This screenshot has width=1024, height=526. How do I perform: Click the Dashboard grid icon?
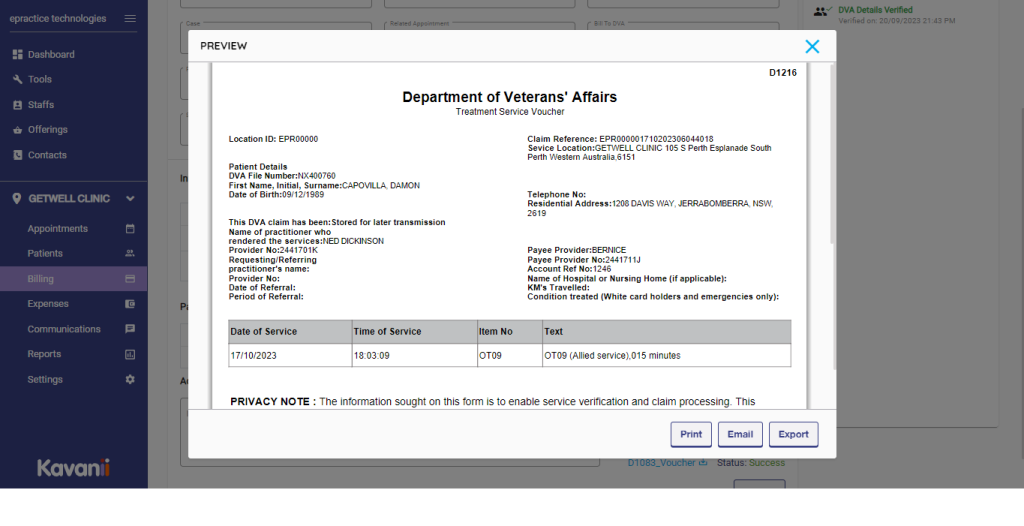17,55
